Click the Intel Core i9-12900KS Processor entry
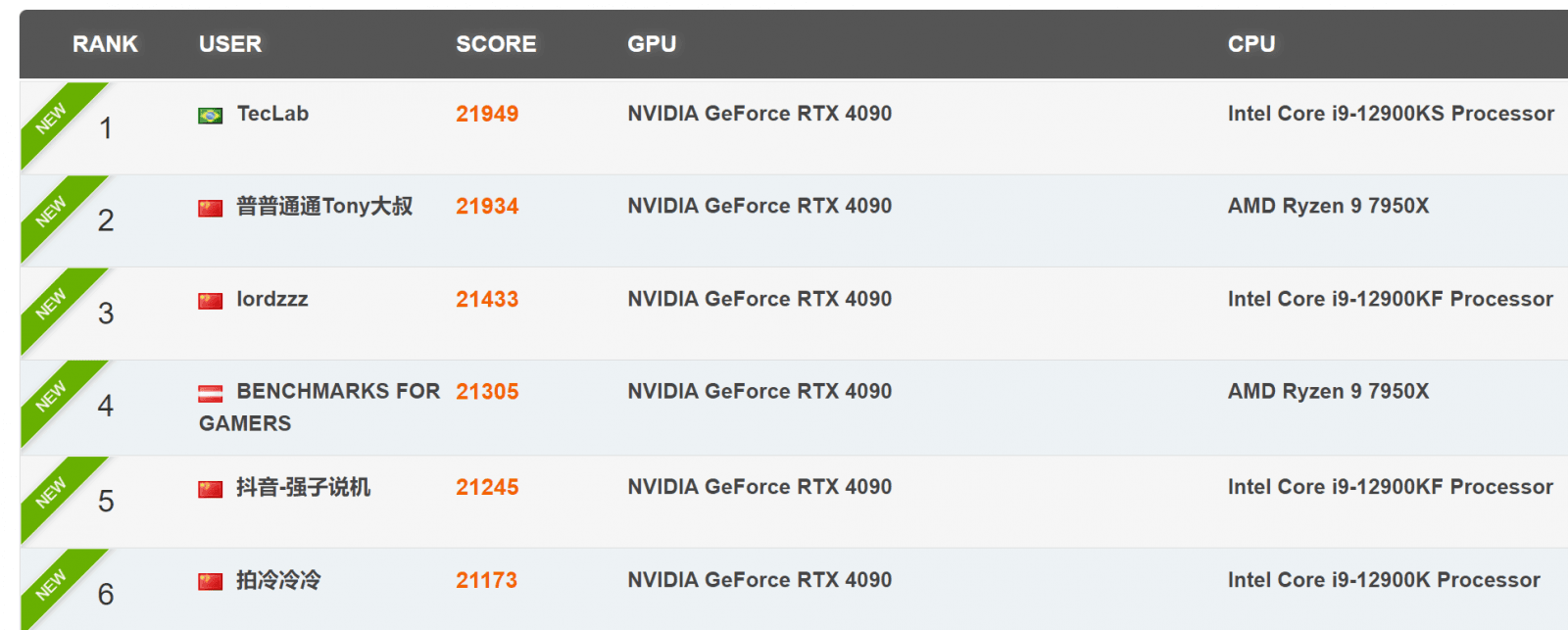The image size is (1568, 630). [x=1391, y=114]
